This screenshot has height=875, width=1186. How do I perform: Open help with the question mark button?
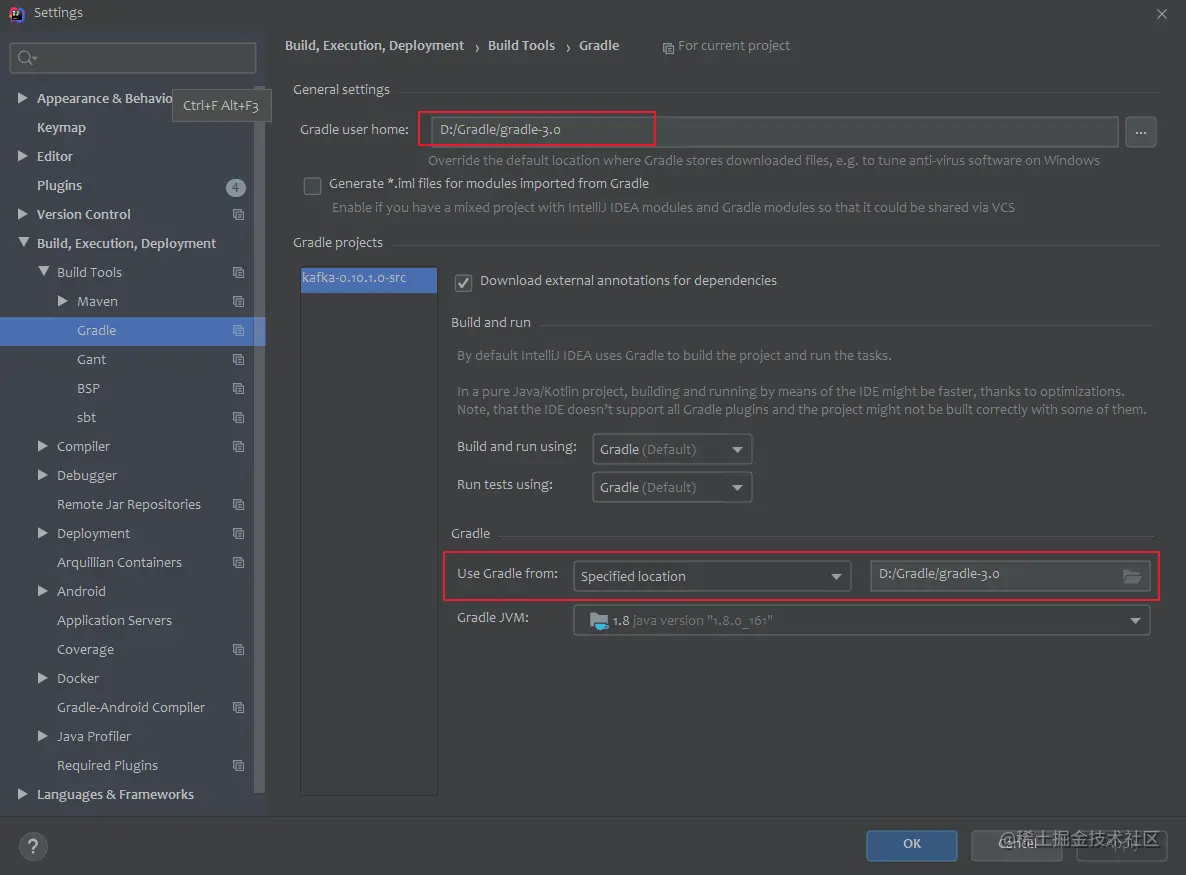[x=33, y=846]
